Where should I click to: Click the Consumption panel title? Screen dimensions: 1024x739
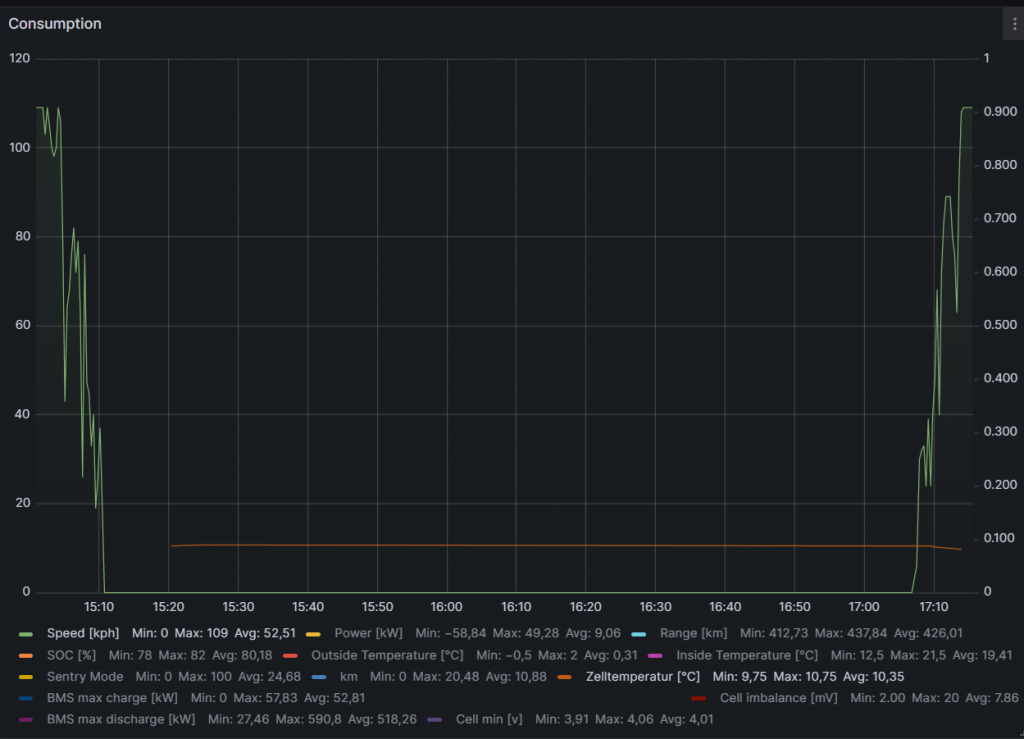point(55,24)
